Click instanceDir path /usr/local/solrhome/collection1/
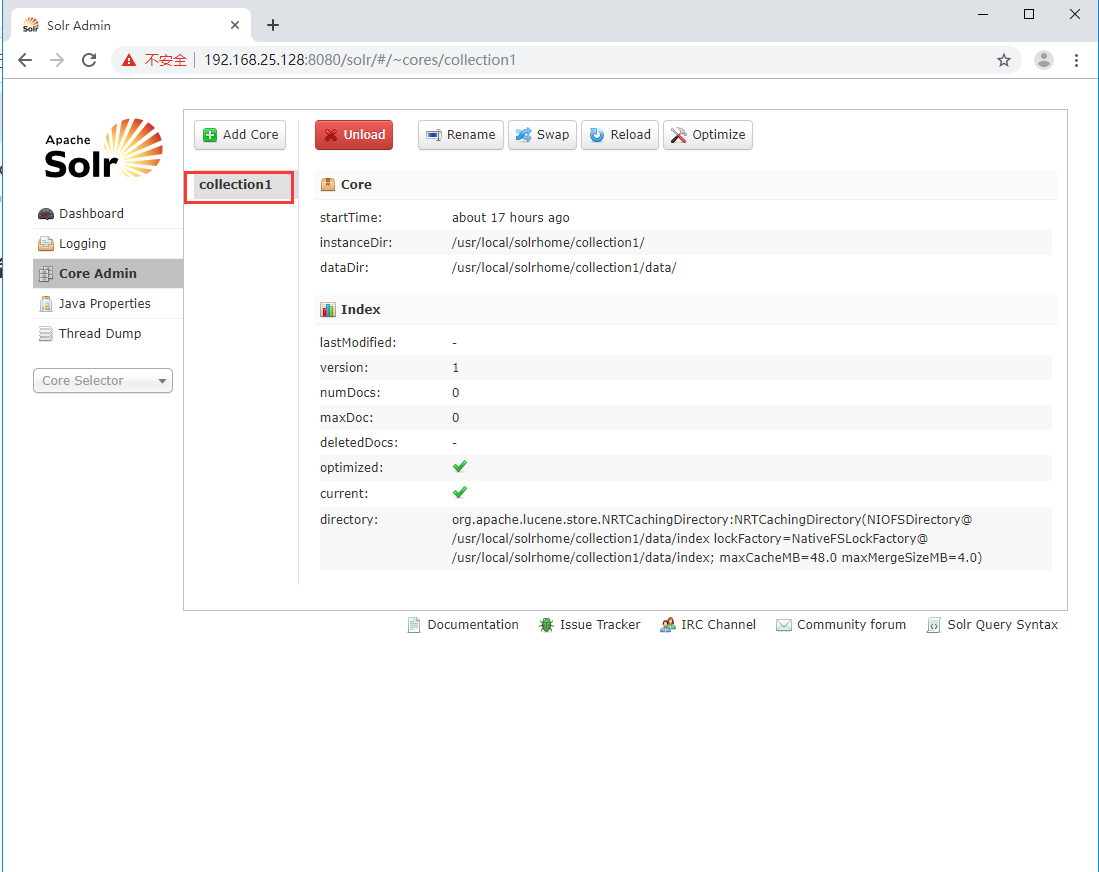The image size is (1099, 872). [548, 243]
